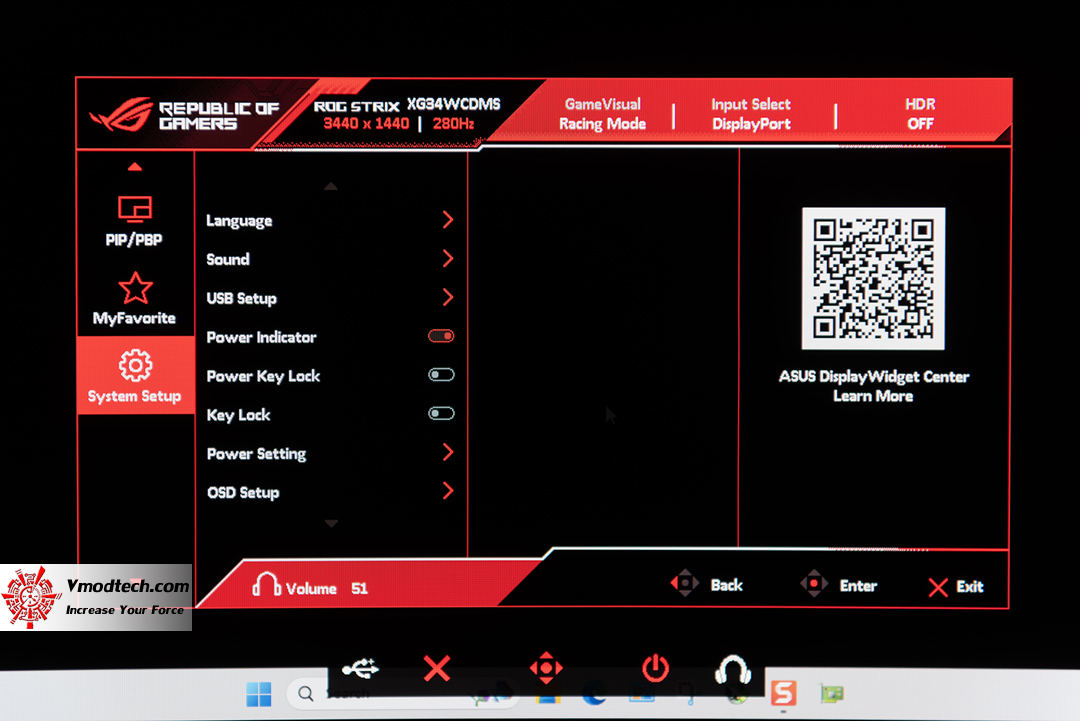Screen dimensions: 1080x721
Task: Click the red X shortcut icon on the bottom bar
Action: pyautogui.click(x=437, y=668)
